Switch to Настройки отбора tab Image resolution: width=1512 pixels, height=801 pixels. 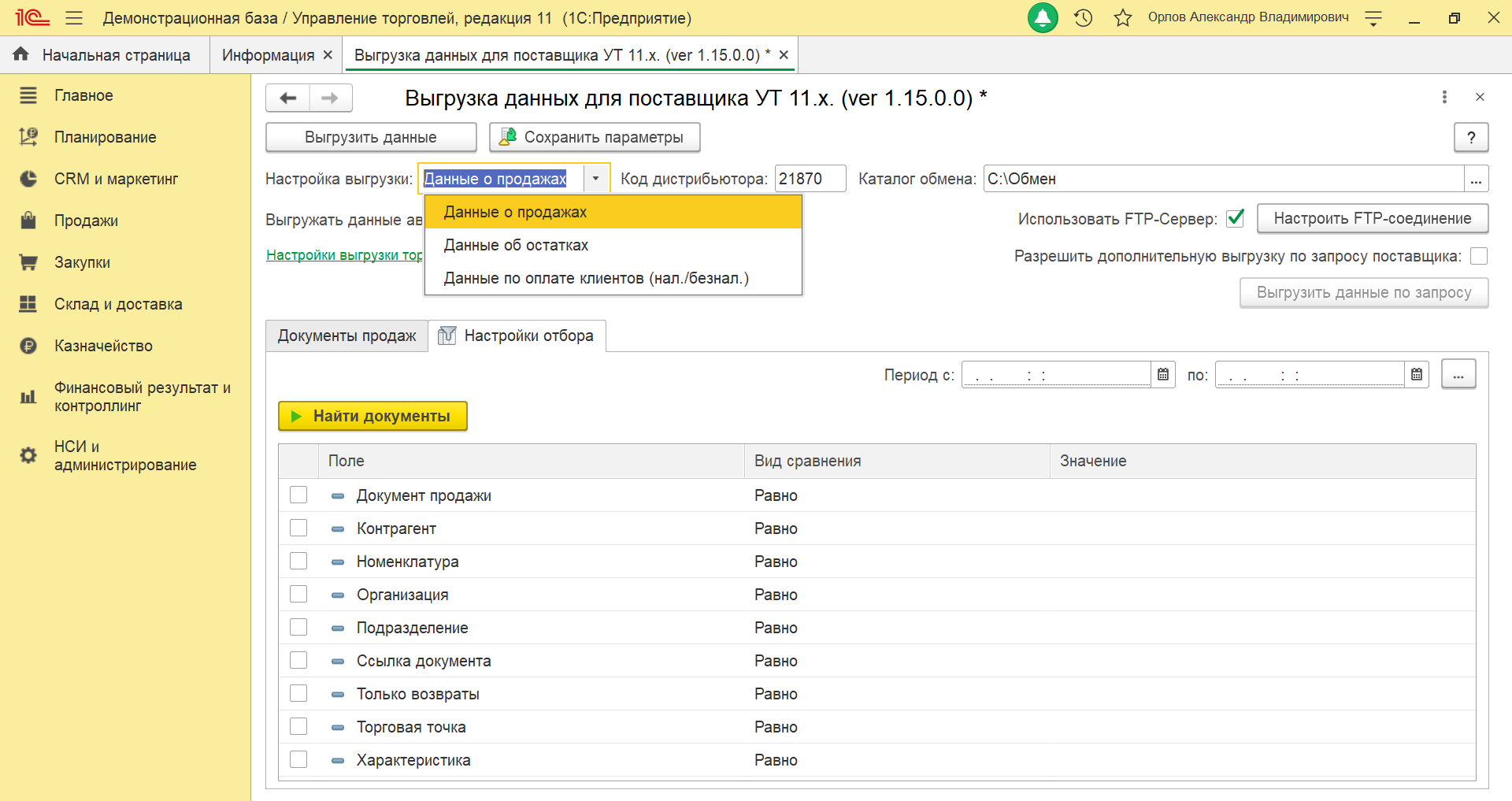point(517,336)
